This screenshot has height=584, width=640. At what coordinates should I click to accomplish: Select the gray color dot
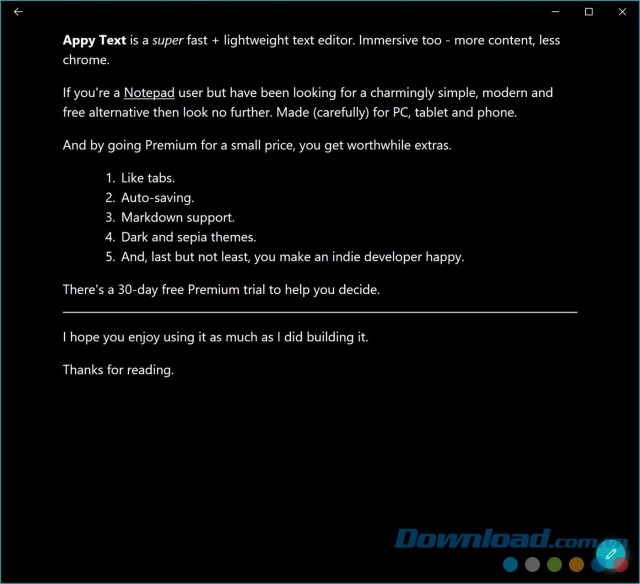[x=532, y=565]
